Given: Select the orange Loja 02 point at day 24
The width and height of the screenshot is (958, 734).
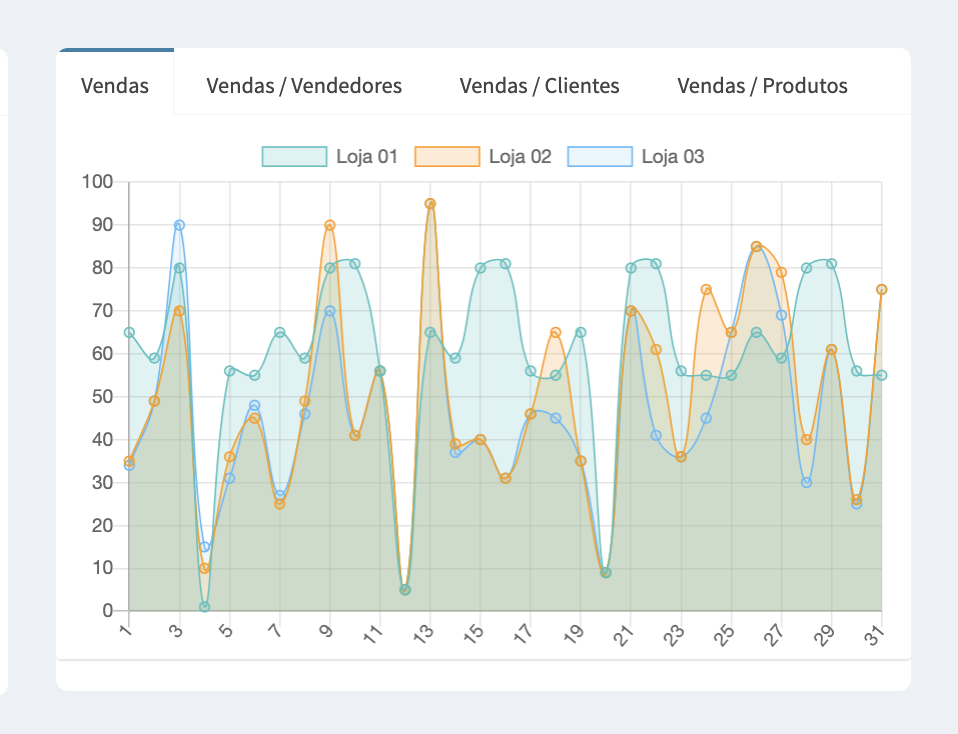Looking at the screenshot, I should click(706, 289).
